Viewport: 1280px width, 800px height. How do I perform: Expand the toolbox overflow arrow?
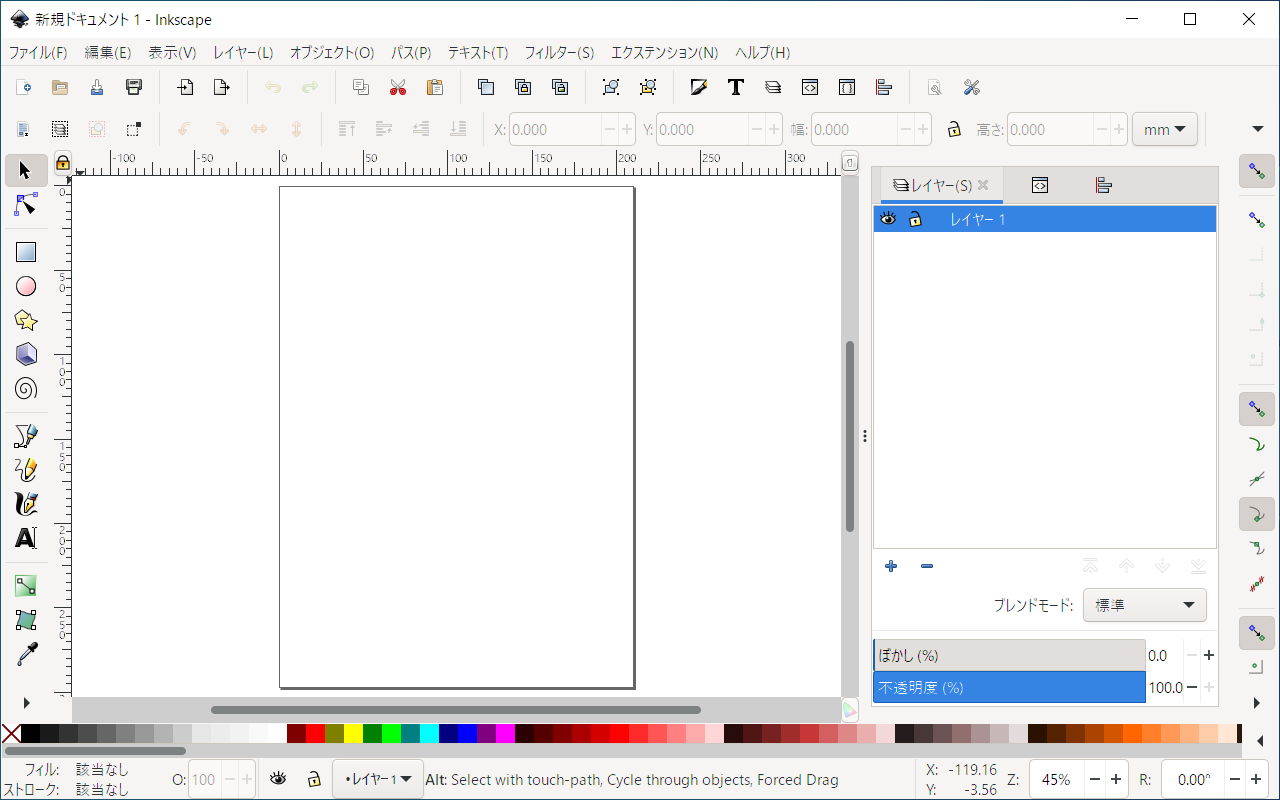26,702
